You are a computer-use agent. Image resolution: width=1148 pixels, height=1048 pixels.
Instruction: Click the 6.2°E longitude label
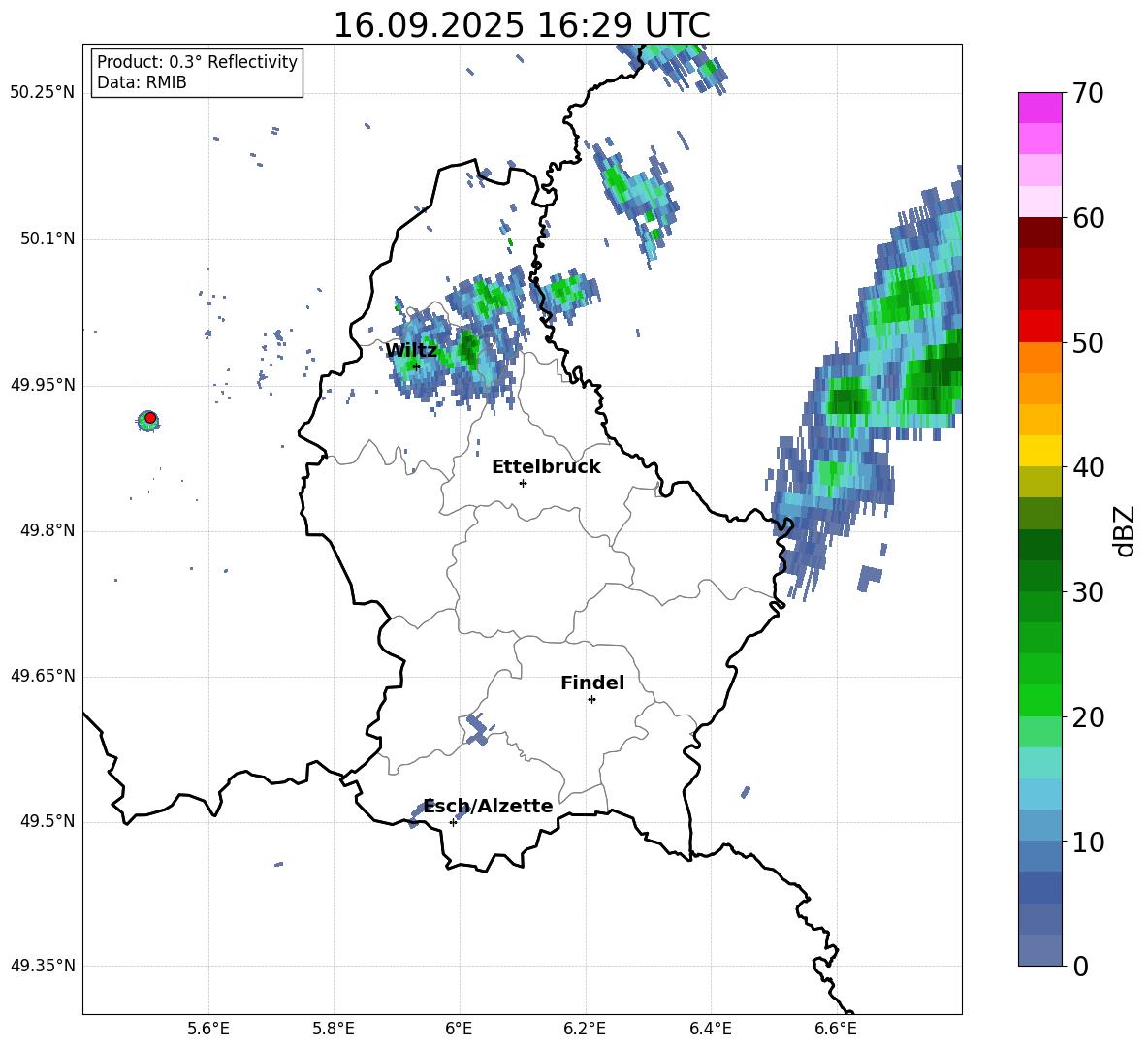(585, 1029)
